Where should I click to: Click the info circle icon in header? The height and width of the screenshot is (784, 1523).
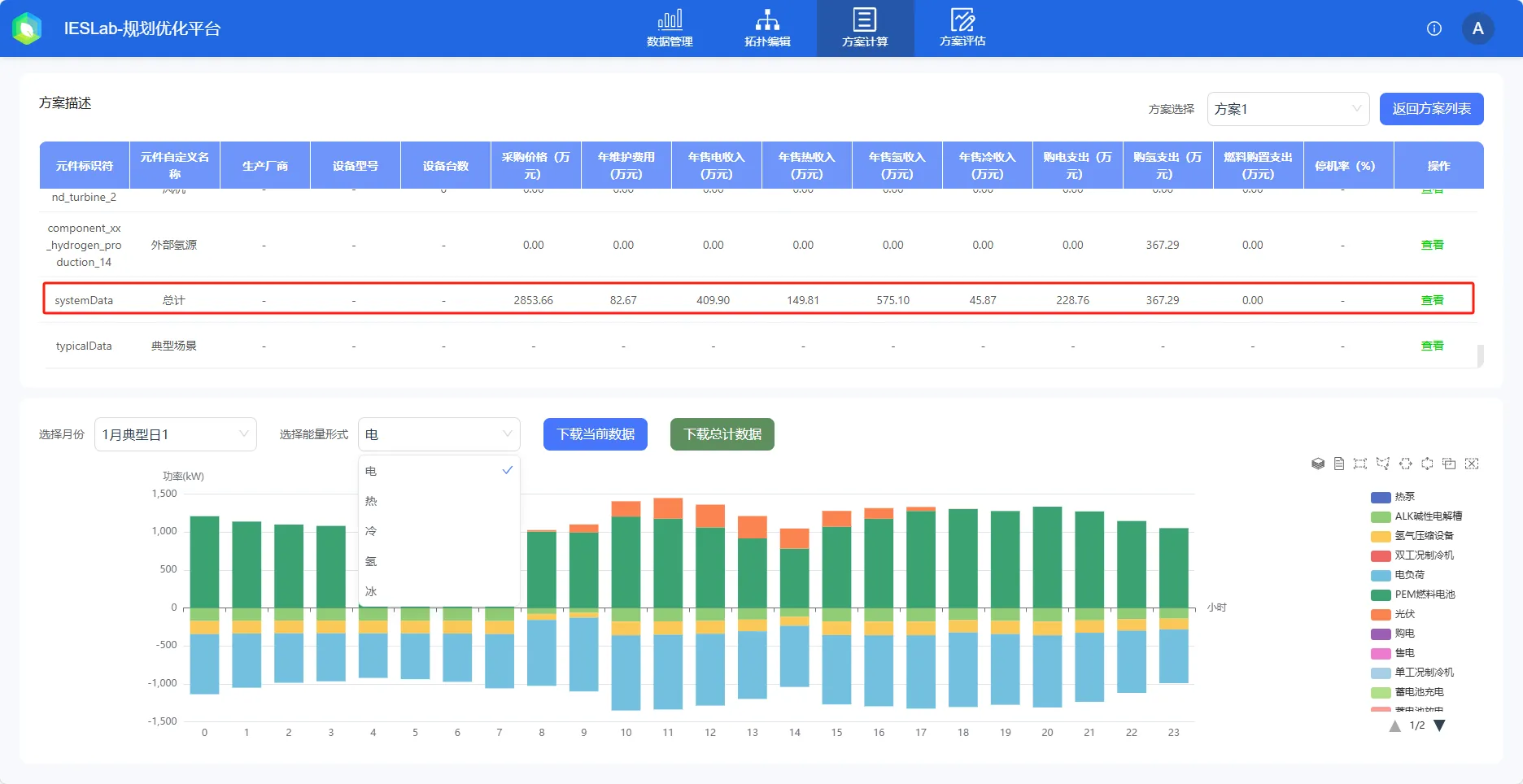click(1434, 28)
